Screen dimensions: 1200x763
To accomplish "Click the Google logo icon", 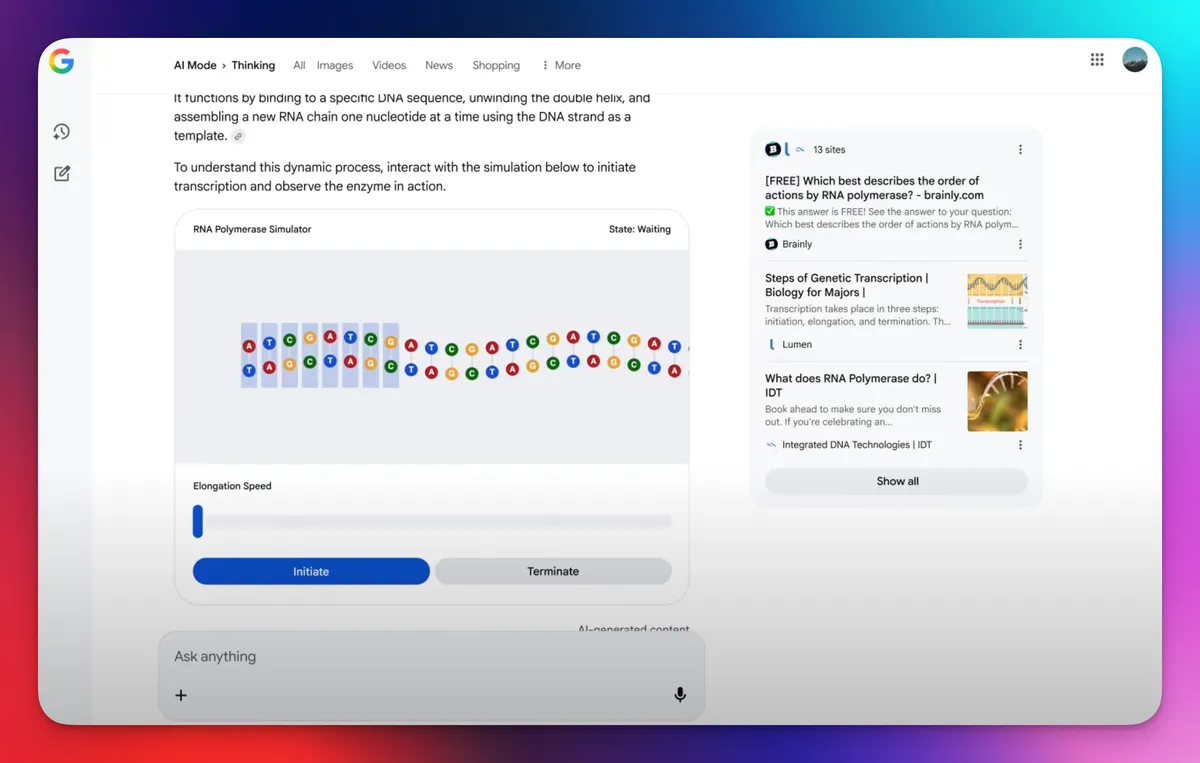I will click(x=62, y=62).
